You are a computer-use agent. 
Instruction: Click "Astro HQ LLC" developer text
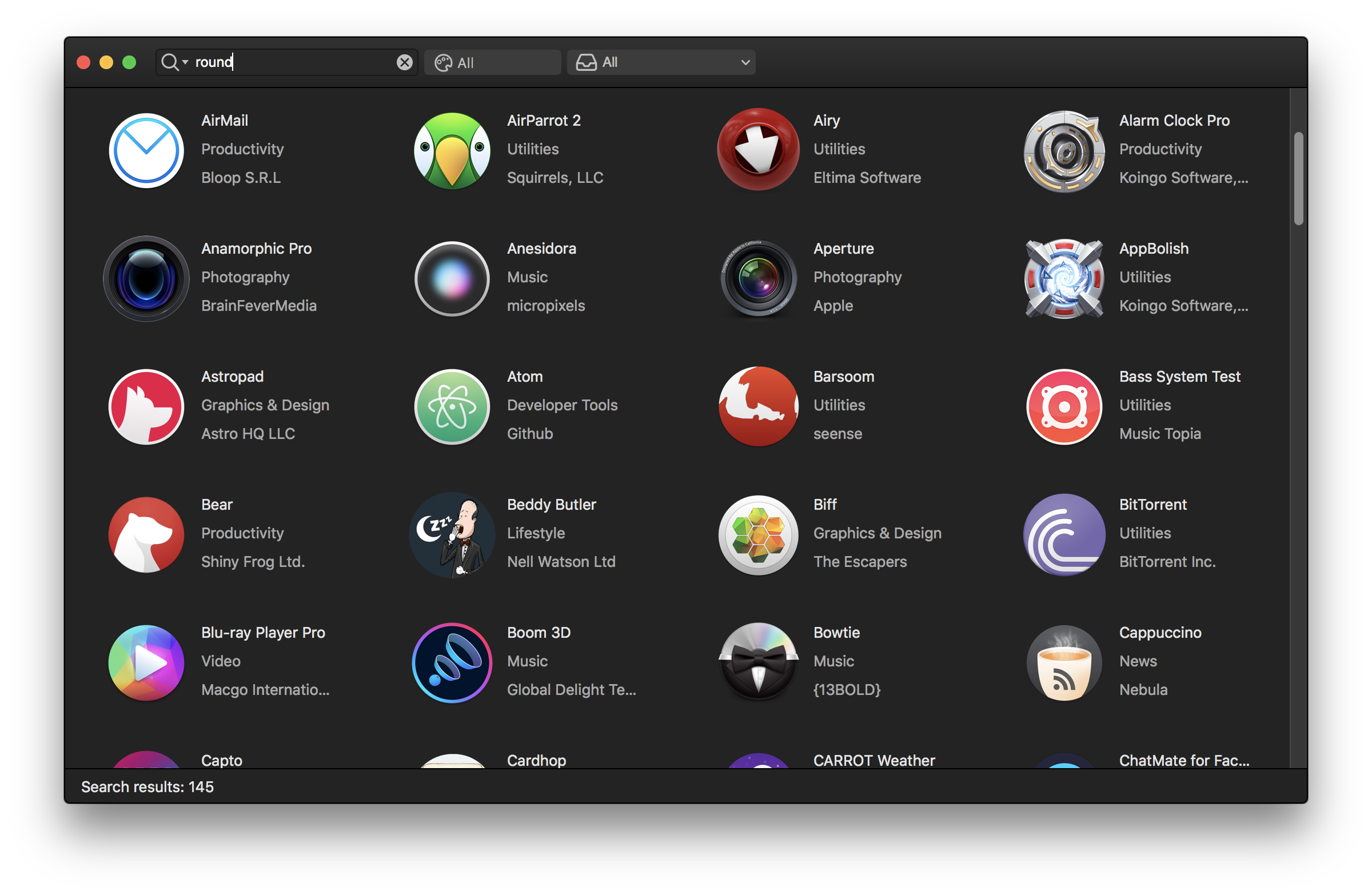[x=248, y=433]
